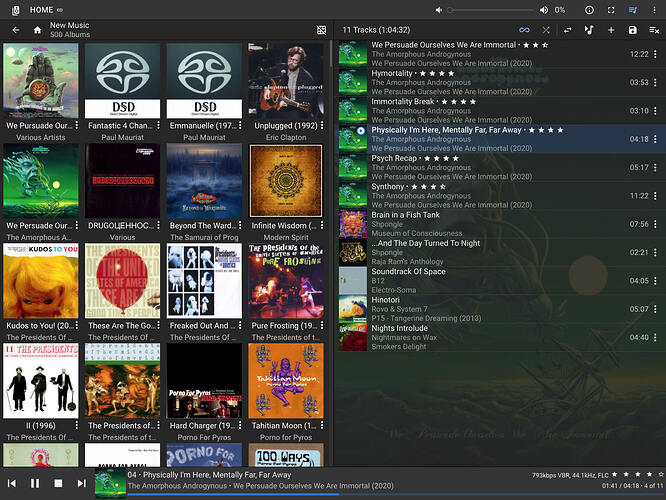
Task: Open menu for Unplugged (1992) album
Action: 322,125
